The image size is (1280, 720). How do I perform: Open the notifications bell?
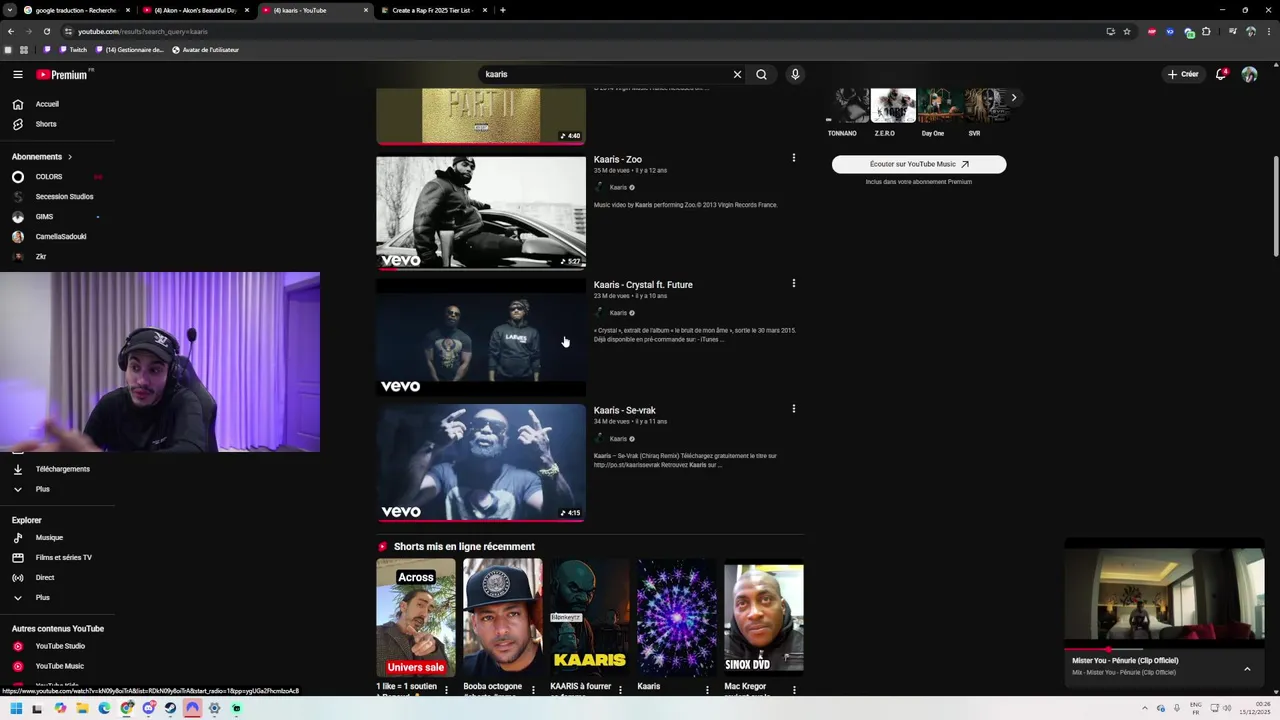point(1221,74)
